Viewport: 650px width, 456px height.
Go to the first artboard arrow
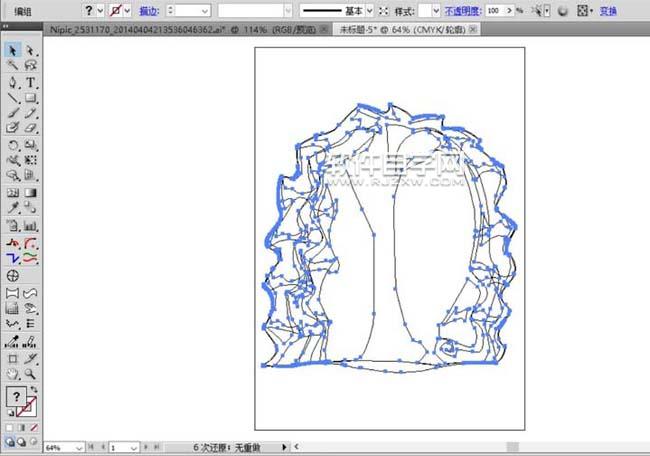pos(91,447)
